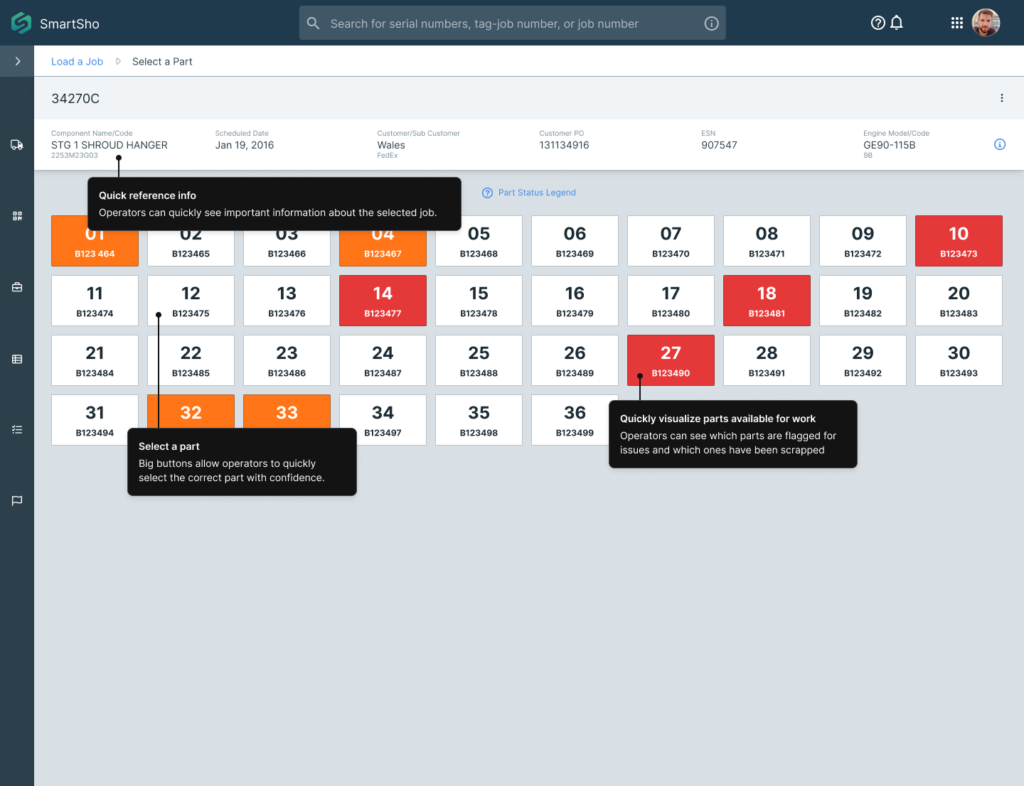Open the user profile avatar menu

(986, 23)
